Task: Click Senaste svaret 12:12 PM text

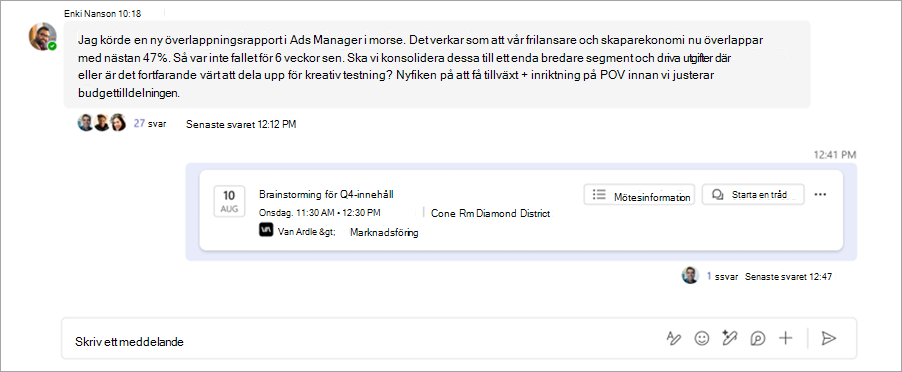Action: 241,124
